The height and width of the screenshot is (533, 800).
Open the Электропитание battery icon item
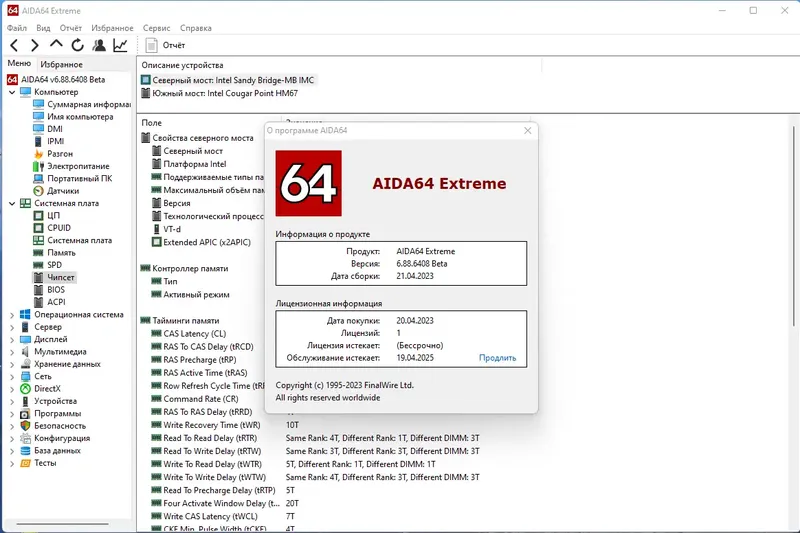[38, 166]
